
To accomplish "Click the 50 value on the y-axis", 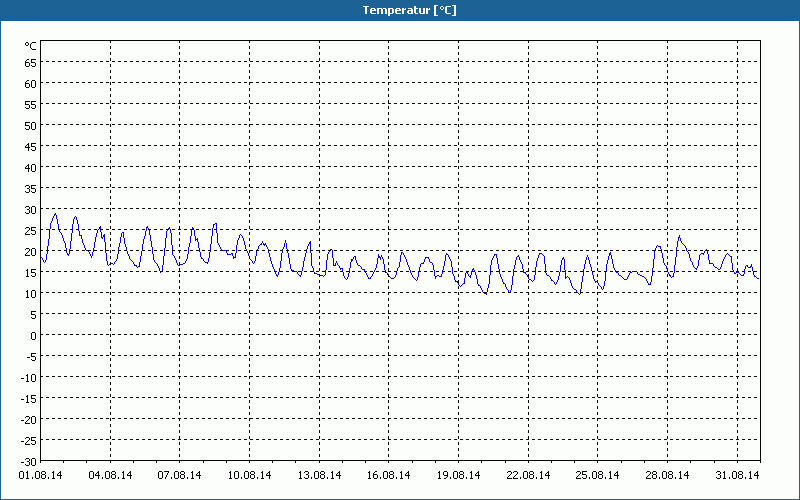I will click(30, 125).
